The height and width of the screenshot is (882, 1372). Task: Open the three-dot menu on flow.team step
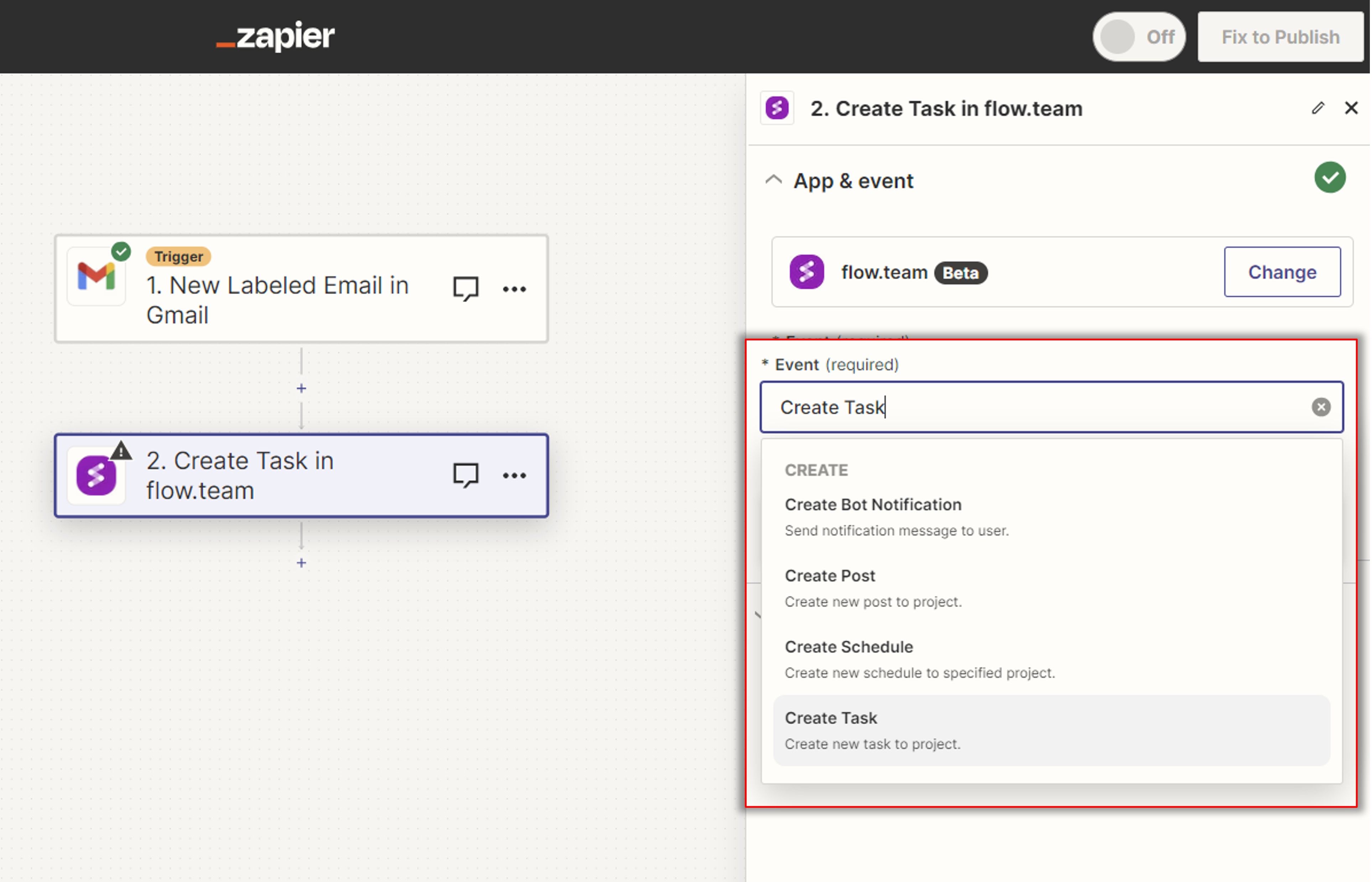click(514, 475)
